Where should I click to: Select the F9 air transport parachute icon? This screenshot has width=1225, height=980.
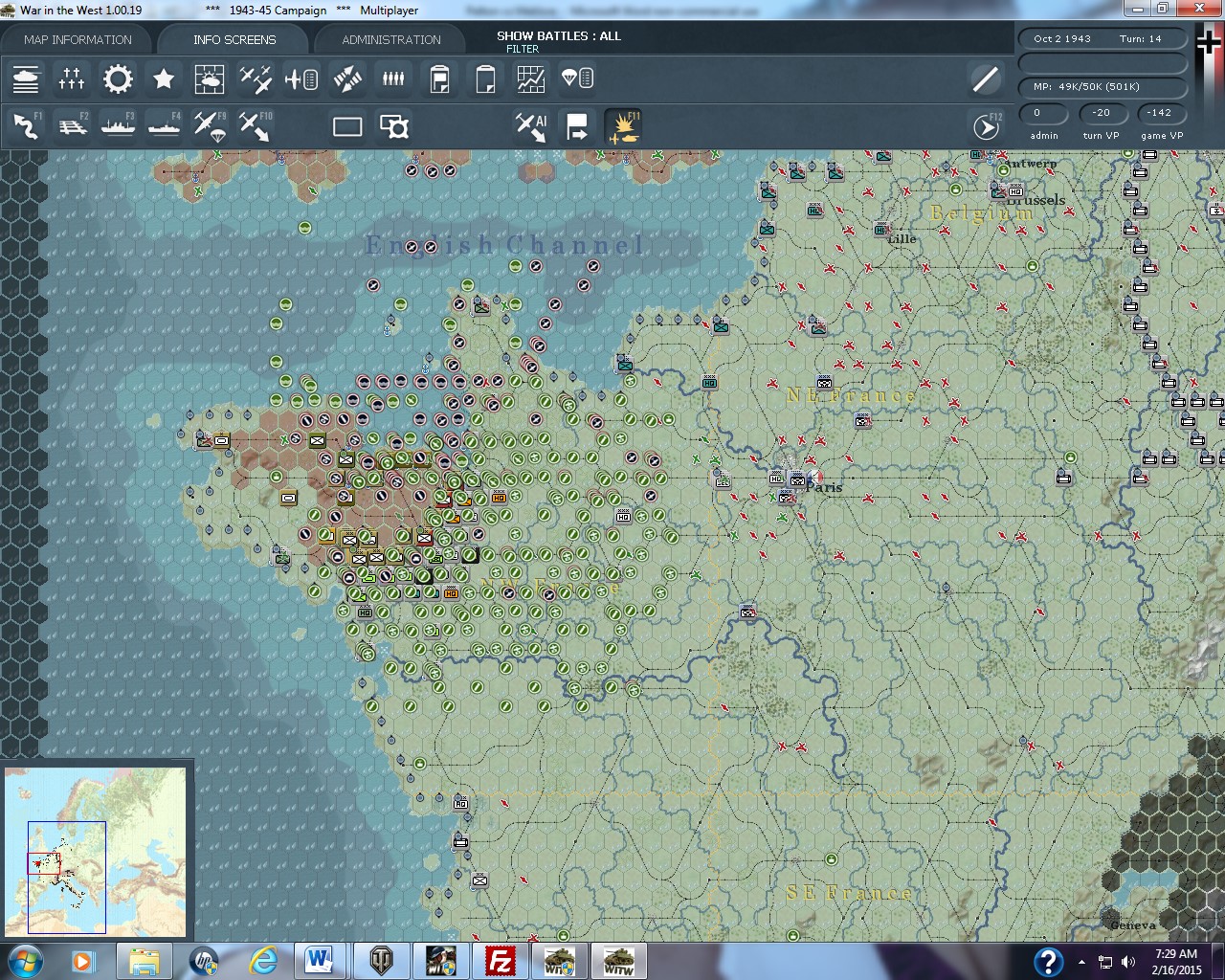(210, 126)
